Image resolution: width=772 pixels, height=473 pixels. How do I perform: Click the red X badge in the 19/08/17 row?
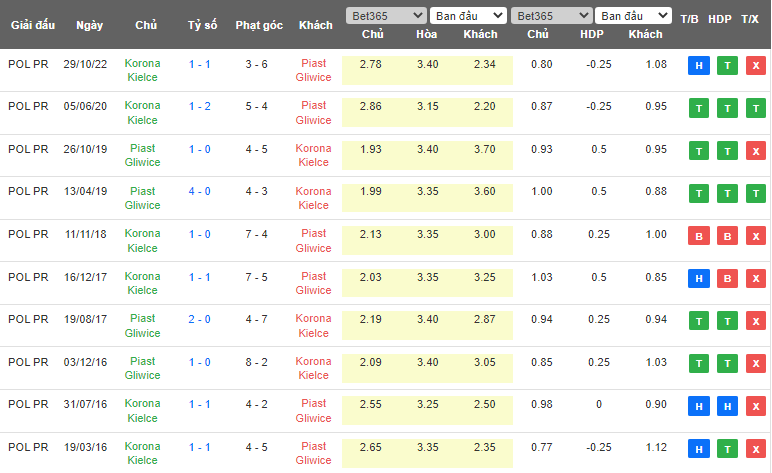(x=755, y=321)
